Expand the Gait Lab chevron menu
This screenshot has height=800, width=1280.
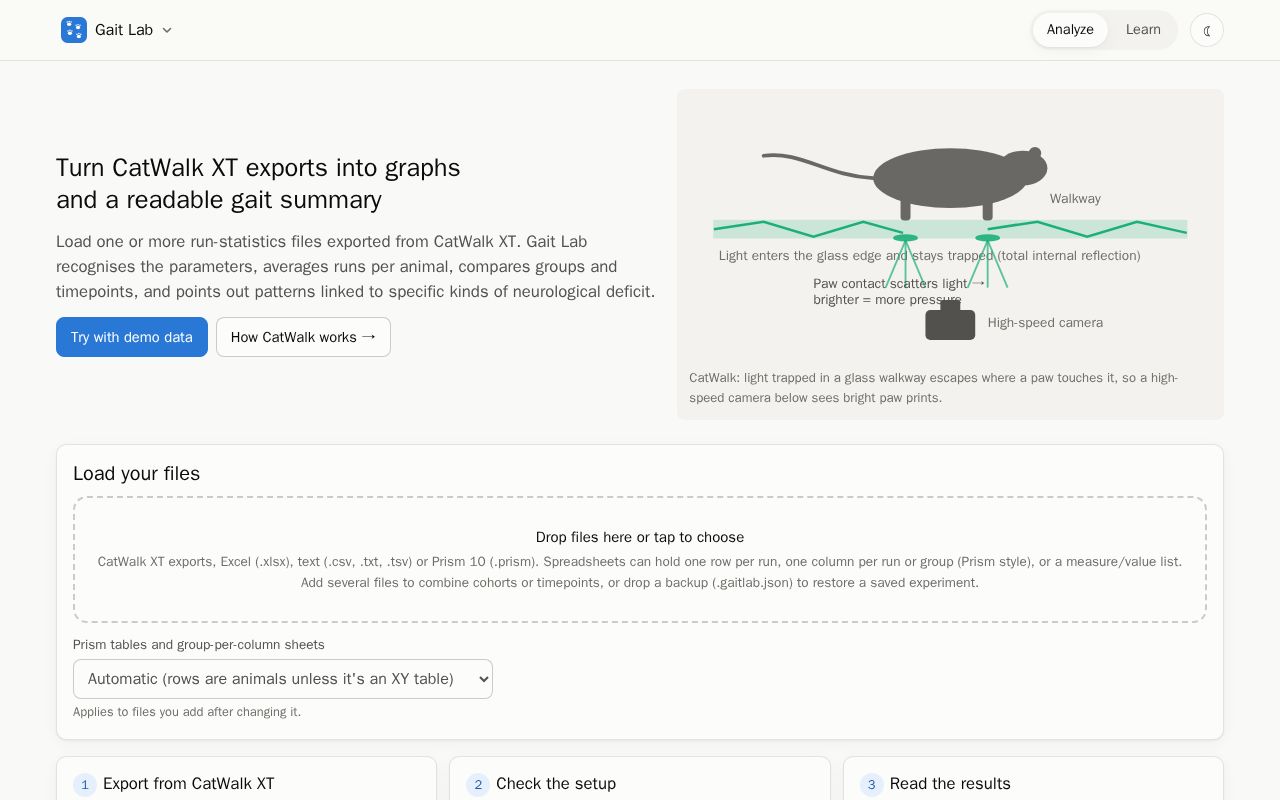167,30
